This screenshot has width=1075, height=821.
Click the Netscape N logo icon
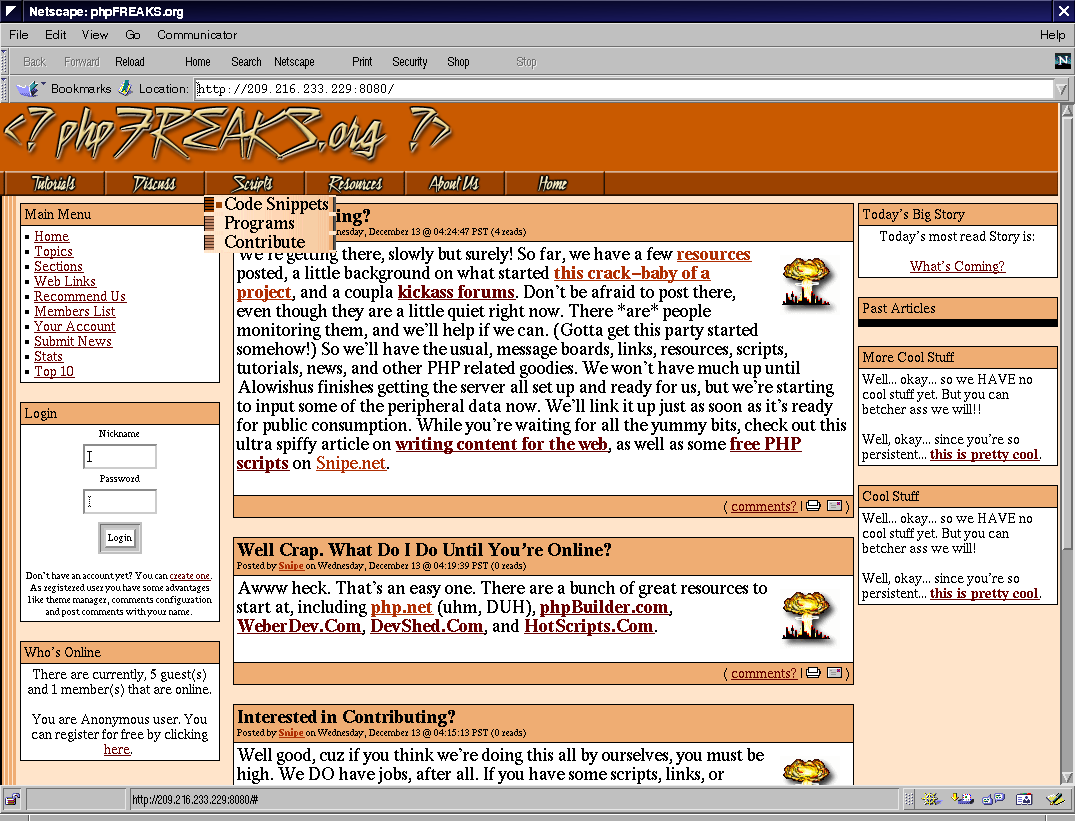click(x=1062, y=61)
